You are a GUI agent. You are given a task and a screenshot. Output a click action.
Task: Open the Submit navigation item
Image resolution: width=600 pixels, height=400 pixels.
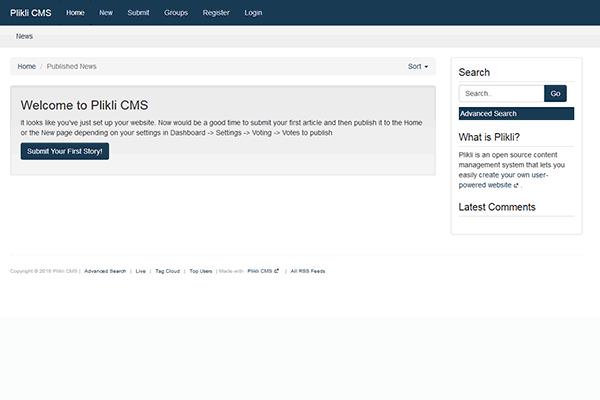(x=139, y=13)
